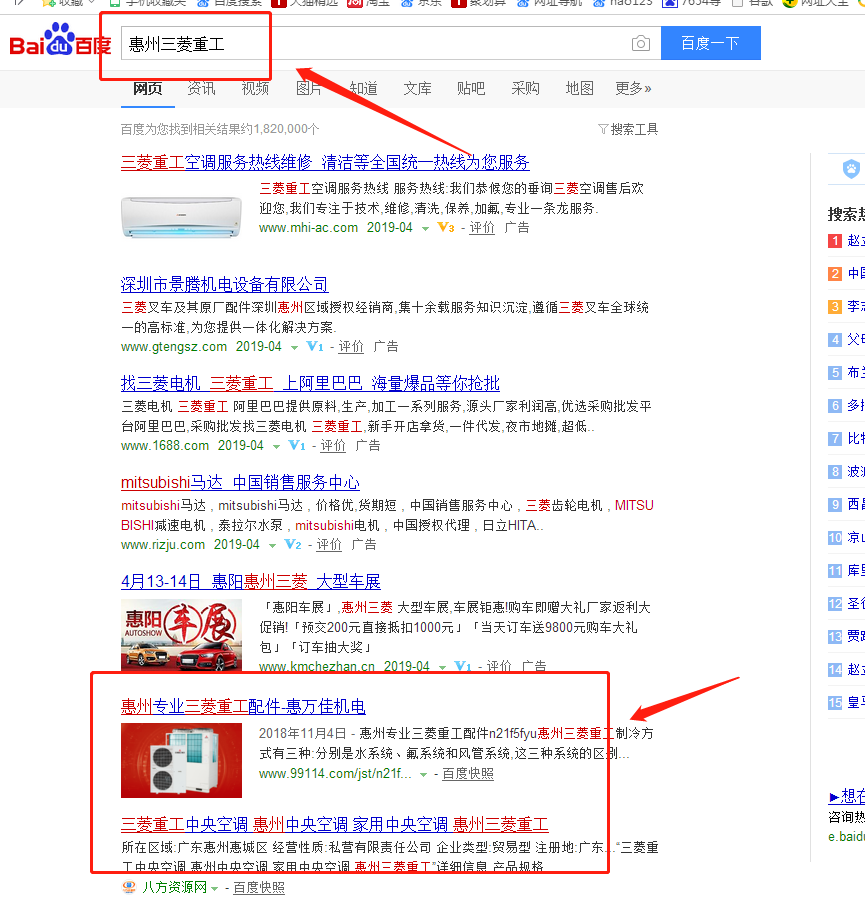Expand dropdown arrow beside www.kmchezhan.cn
Viewport: 865px width, 909px height.
click(x=443, y=668)
